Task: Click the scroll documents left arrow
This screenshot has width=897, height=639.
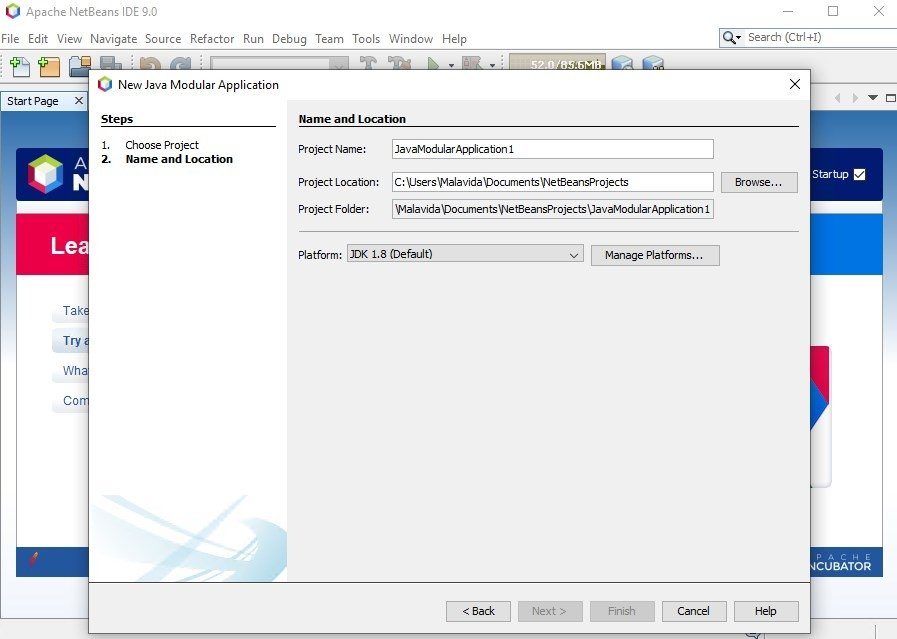Action: (838, 98)
